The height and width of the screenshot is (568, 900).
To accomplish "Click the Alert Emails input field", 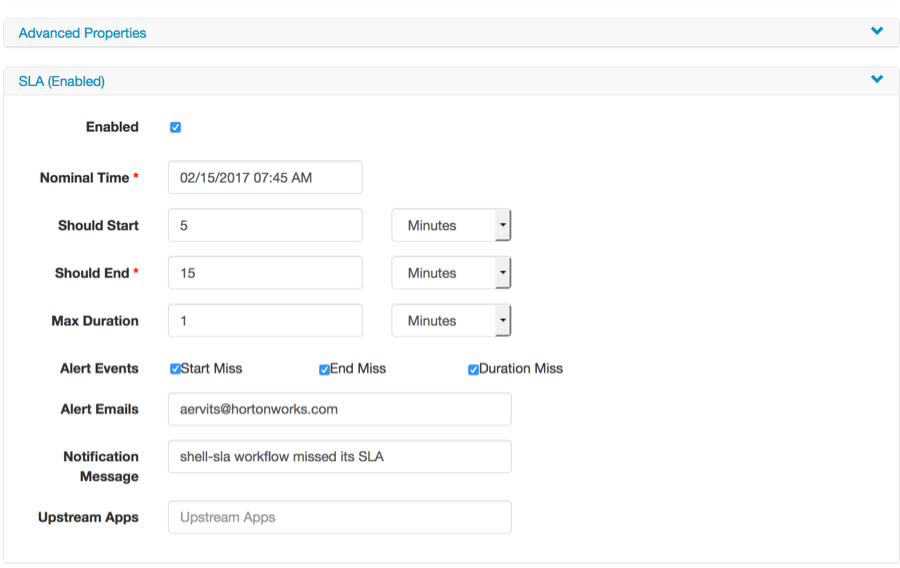I will click(340, 409).
